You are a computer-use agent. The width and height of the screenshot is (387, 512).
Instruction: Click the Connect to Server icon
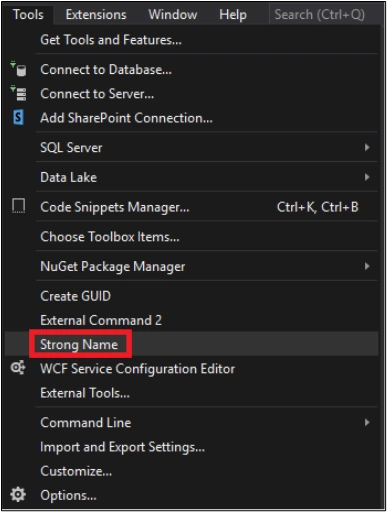pos(18,93)
